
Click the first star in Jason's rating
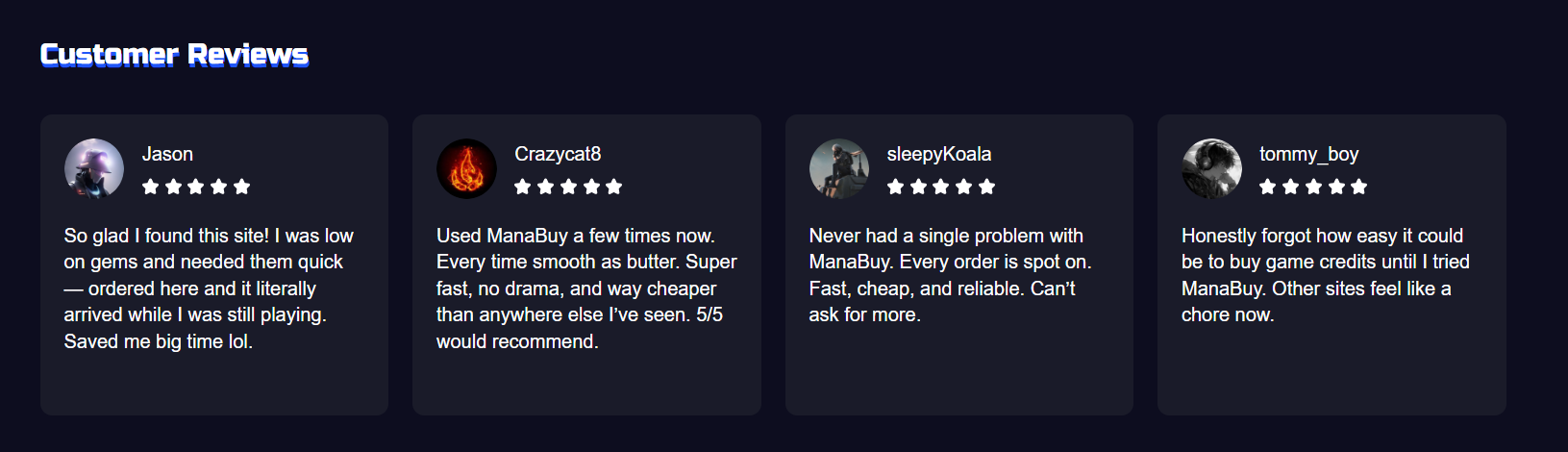pos(151,187)
